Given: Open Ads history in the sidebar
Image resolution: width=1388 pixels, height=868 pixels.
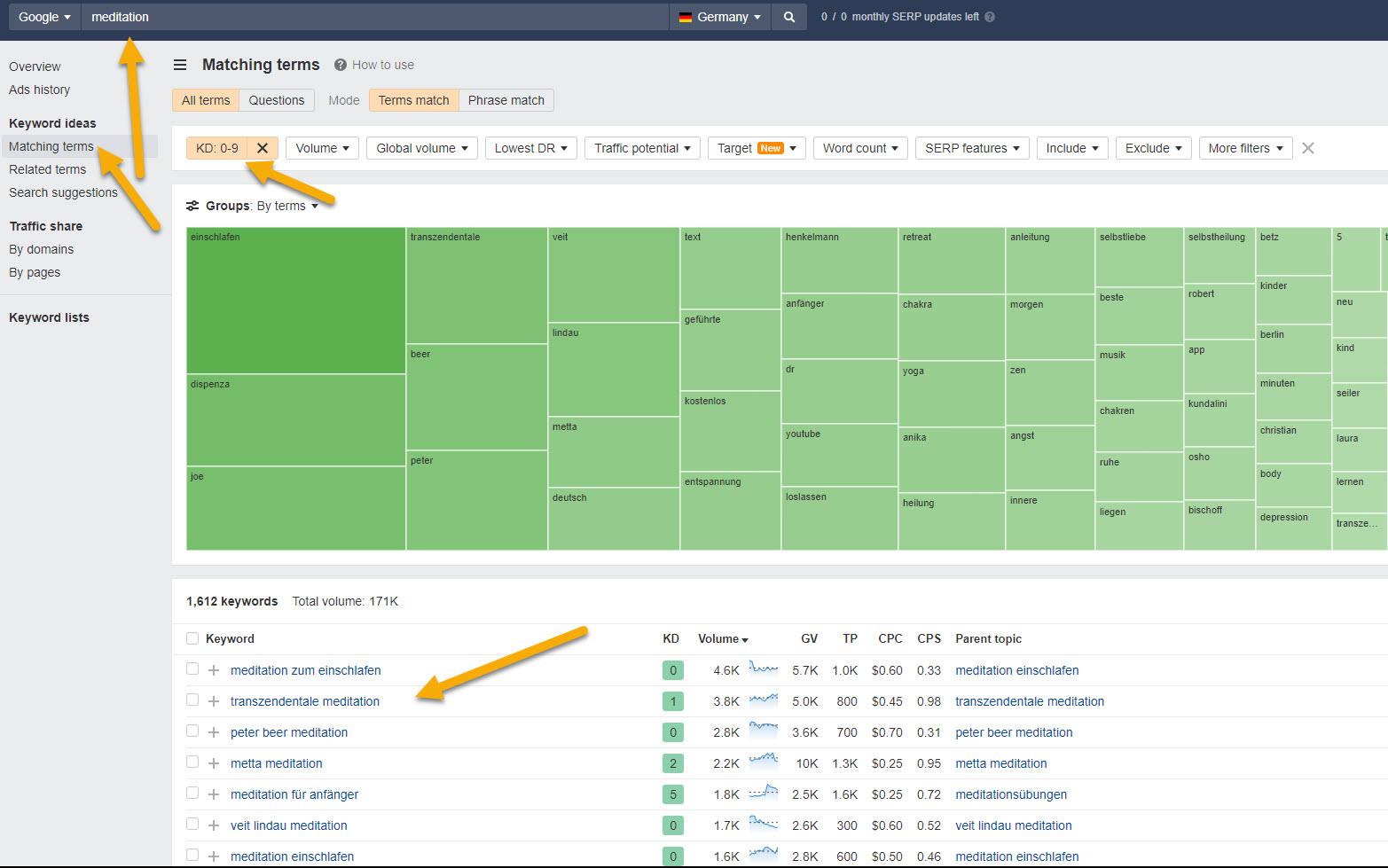Looking at the screenshot, I should pyautogui.click(x=39, y=90).
